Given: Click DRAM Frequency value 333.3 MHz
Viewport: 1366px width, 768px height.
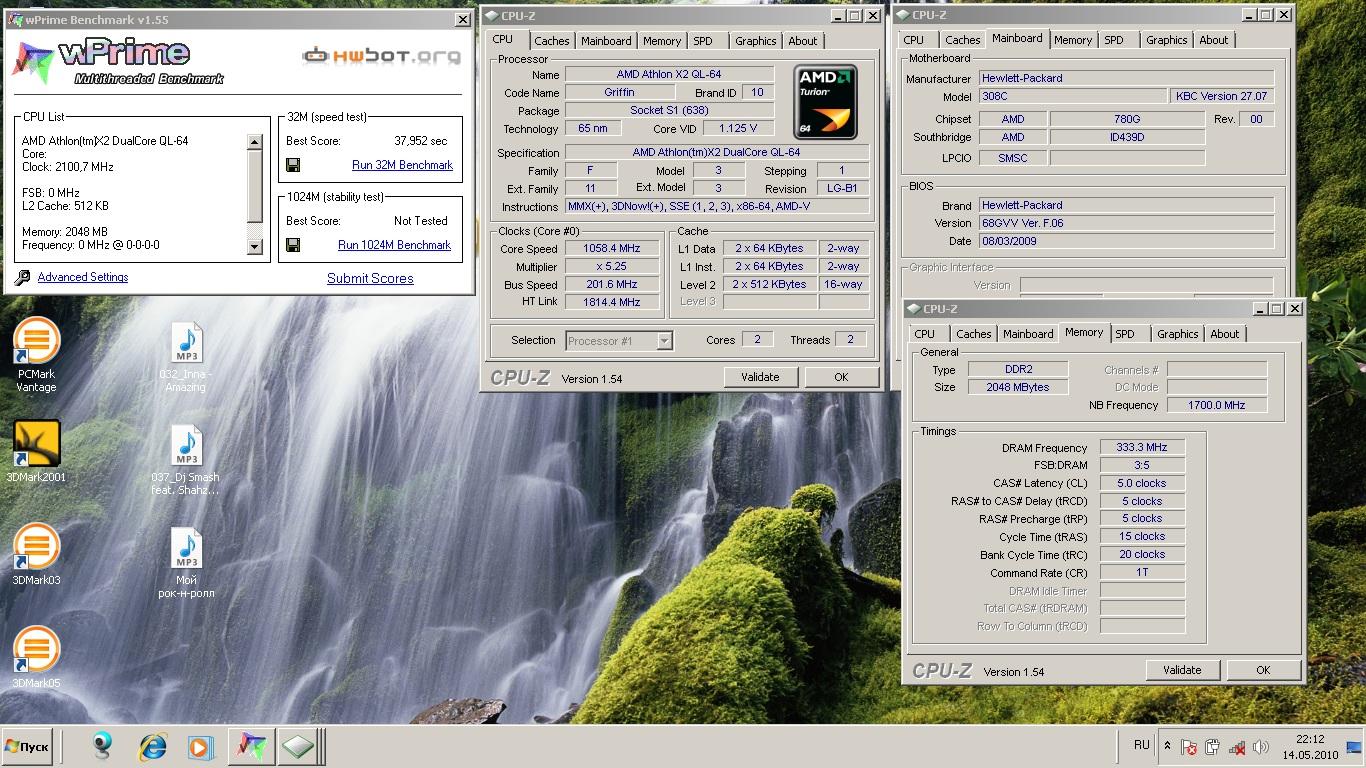Looking at the screenshot, I should coord(1142,448).
